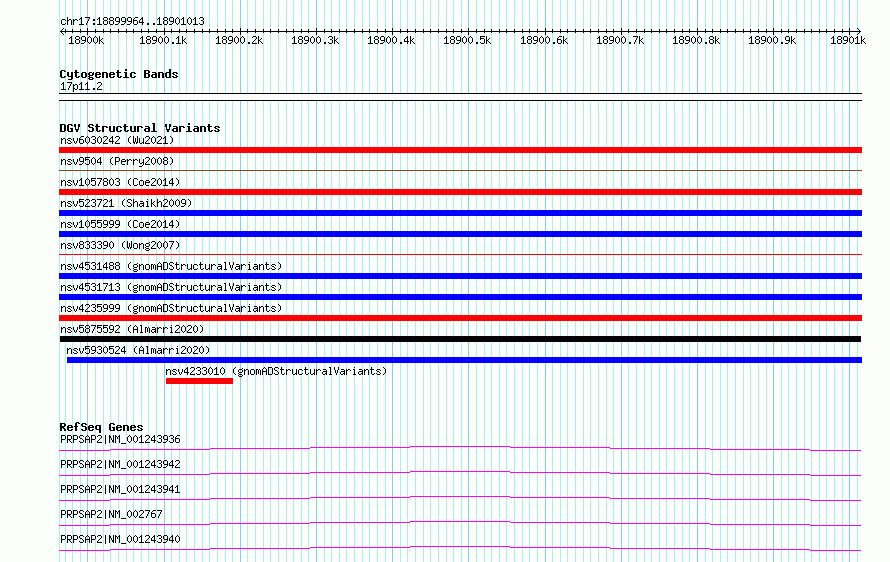Click the nsv5875592 (Almarri2020) label
This screenshot has height=562, width=890.
(132, 329)
